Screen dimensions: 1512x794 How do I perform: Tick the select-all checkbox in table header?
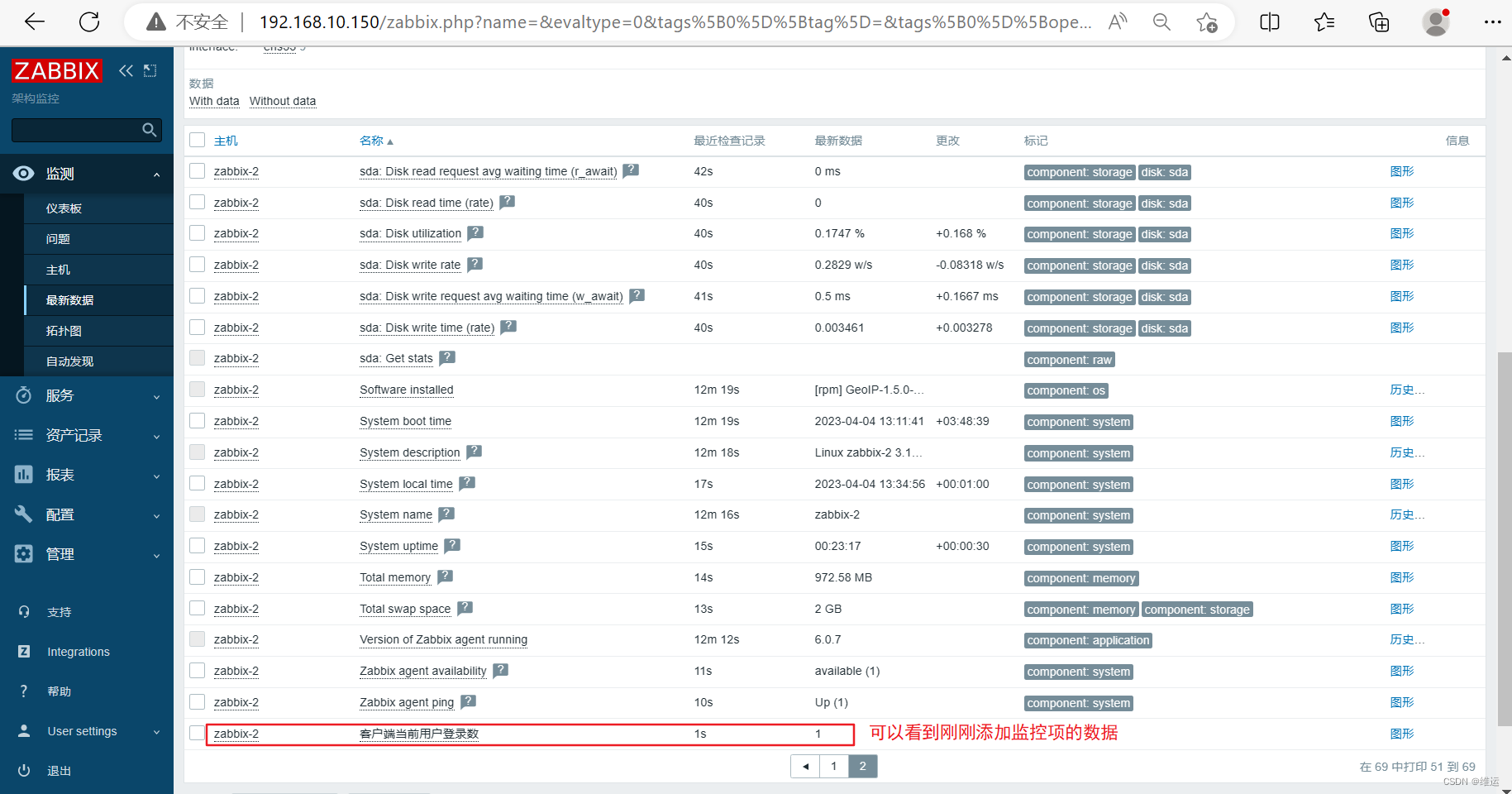pos(197,140)
